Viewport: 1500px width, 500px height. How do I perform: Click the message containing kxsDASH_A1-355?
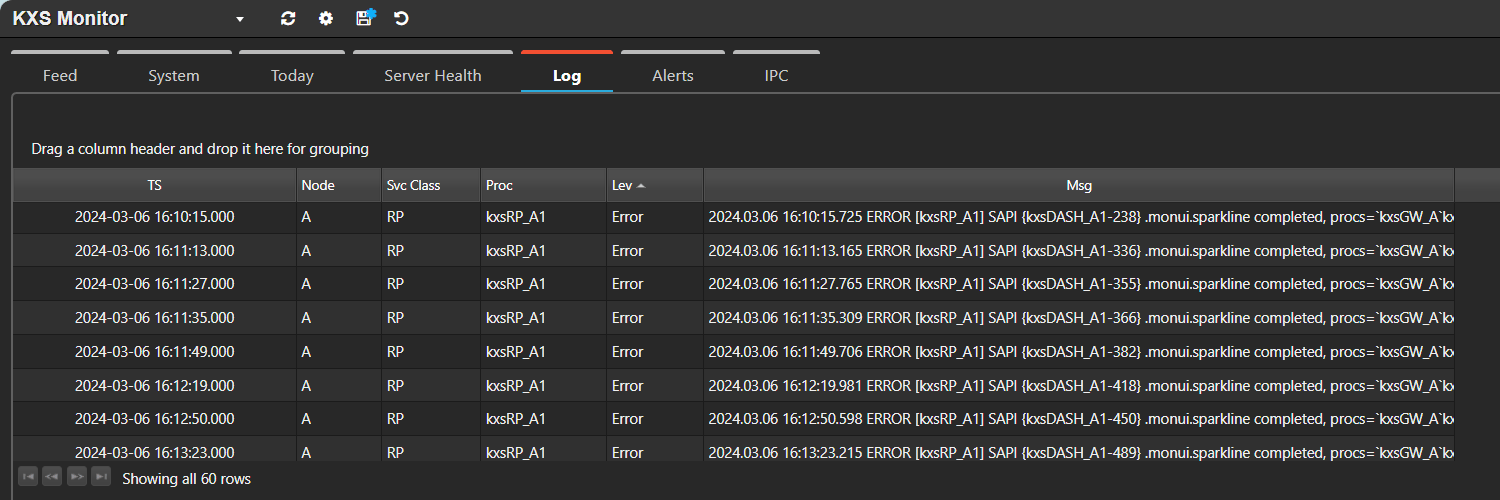pos(1079,284)
